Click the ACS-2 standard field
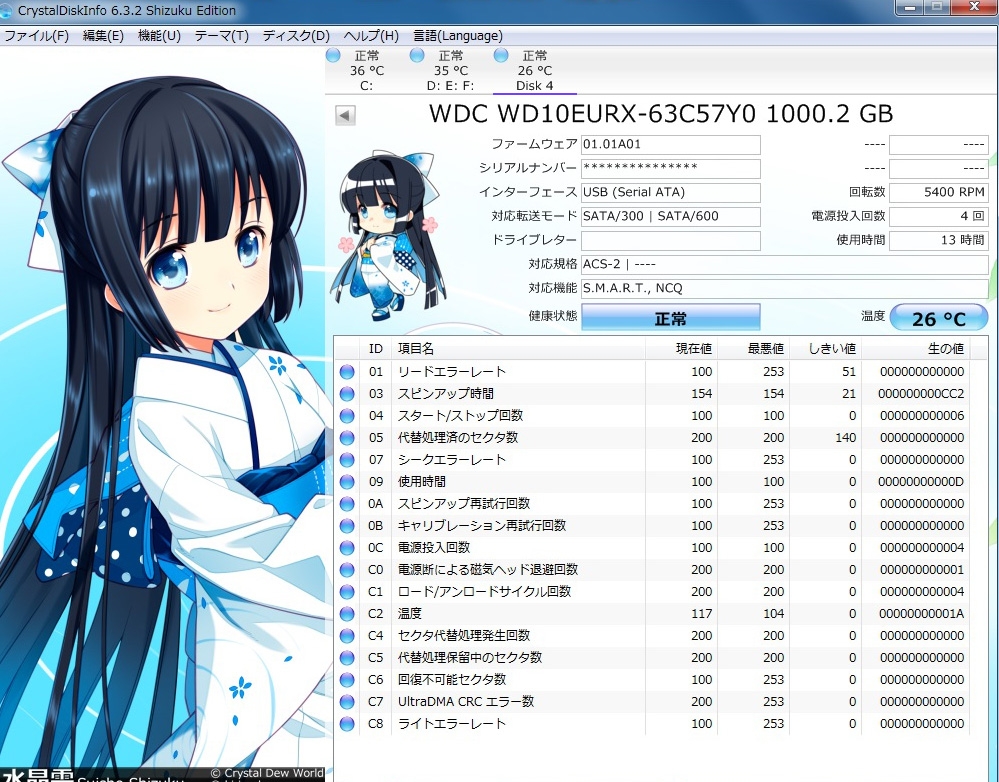Viewport: 999px width, 782px height. (784, 264)
